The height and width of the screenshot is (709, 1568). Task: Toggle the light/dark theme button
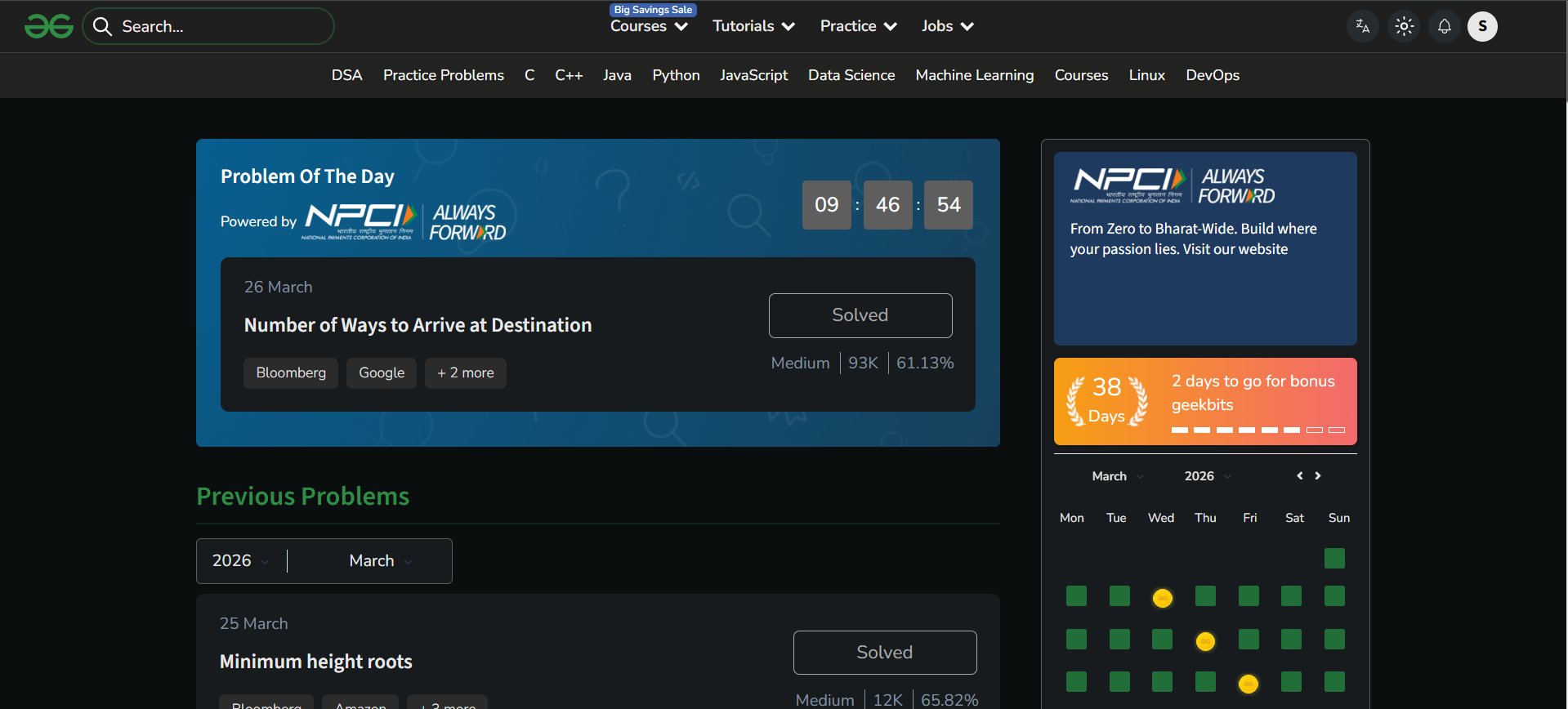[x=1404, y=27]
